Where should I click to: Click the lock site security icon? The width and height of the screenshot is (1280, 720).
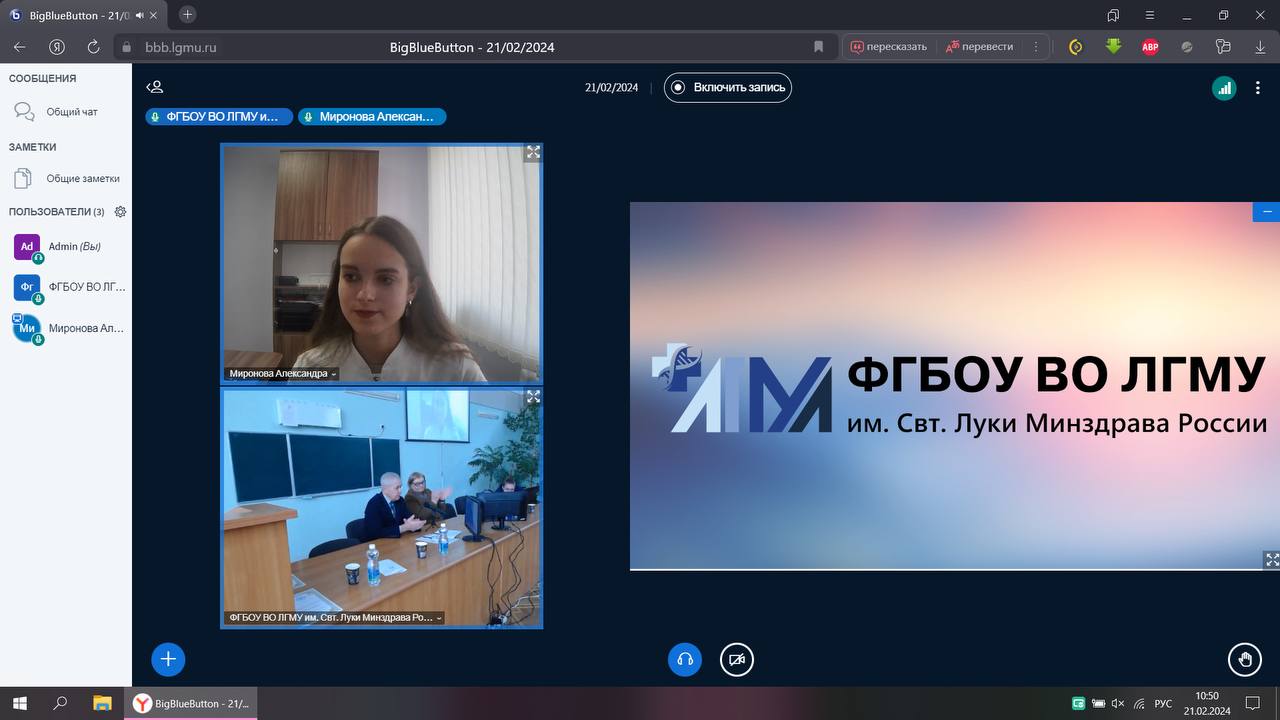[125, 47]
